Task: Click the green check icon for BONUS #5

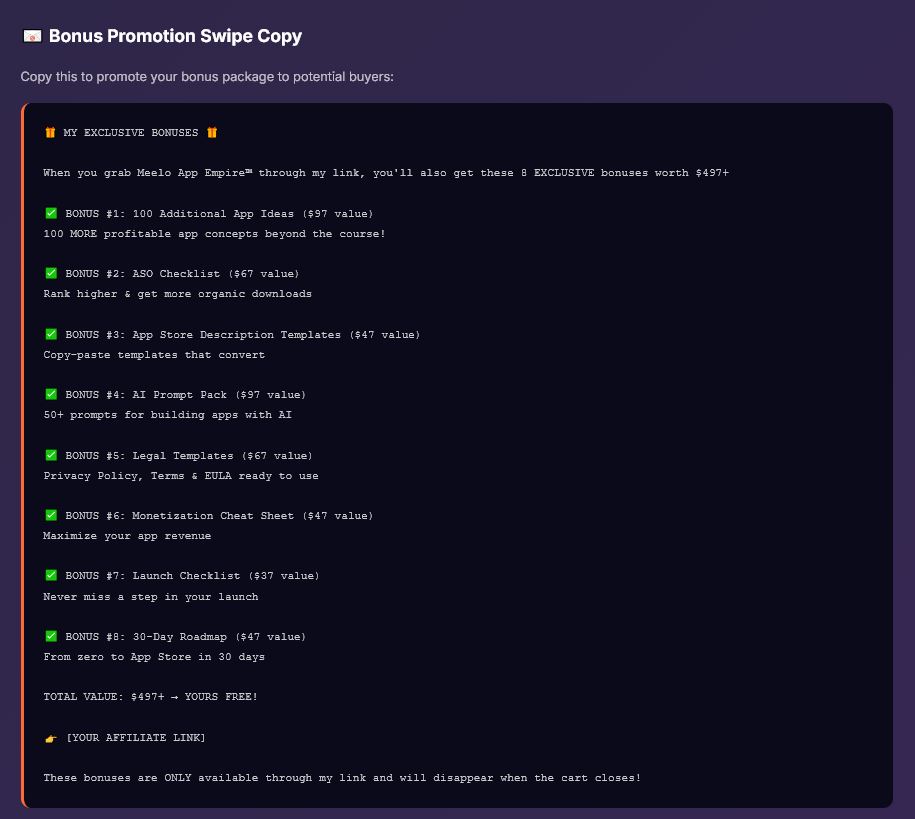Action: point(51,455)
